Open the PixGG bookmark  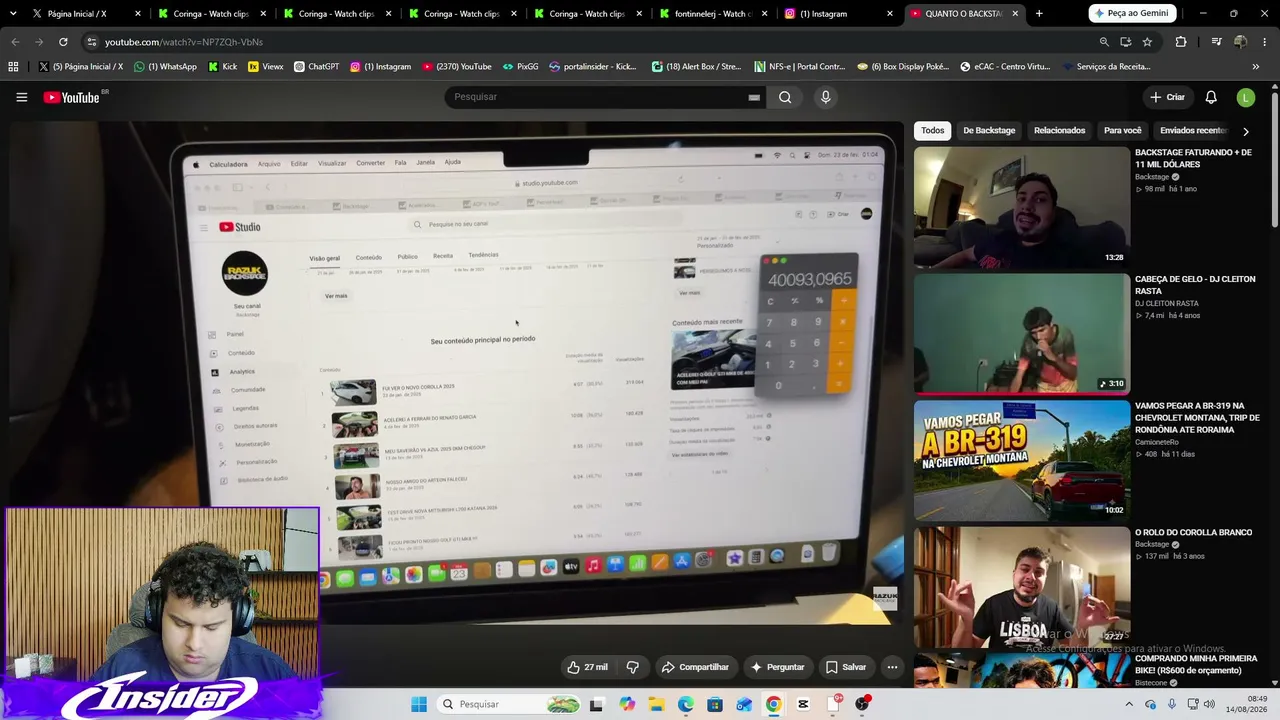pos(521,67)
